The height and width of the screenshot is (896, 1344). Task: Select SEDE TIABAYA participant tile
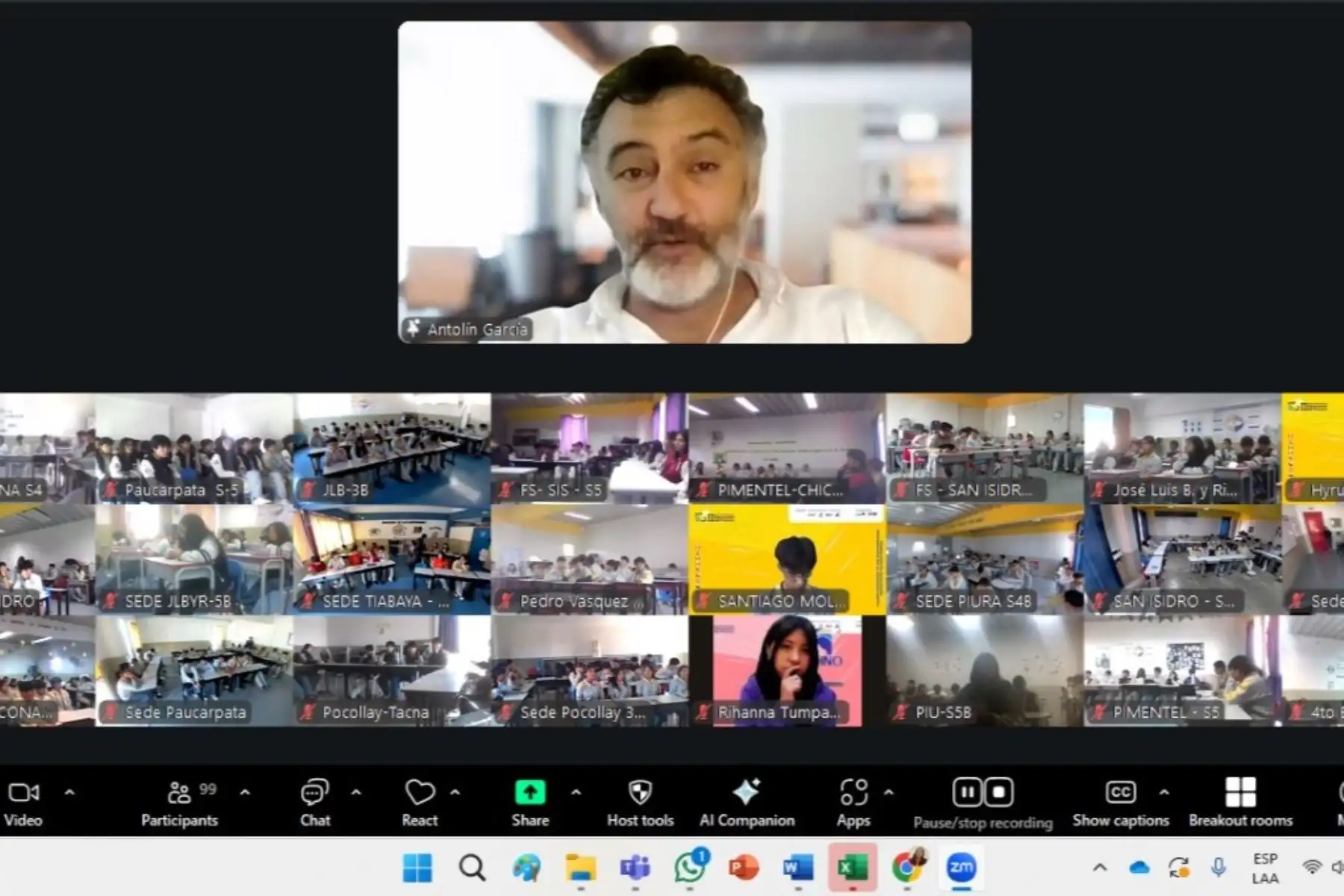click(x=392, y=559)
